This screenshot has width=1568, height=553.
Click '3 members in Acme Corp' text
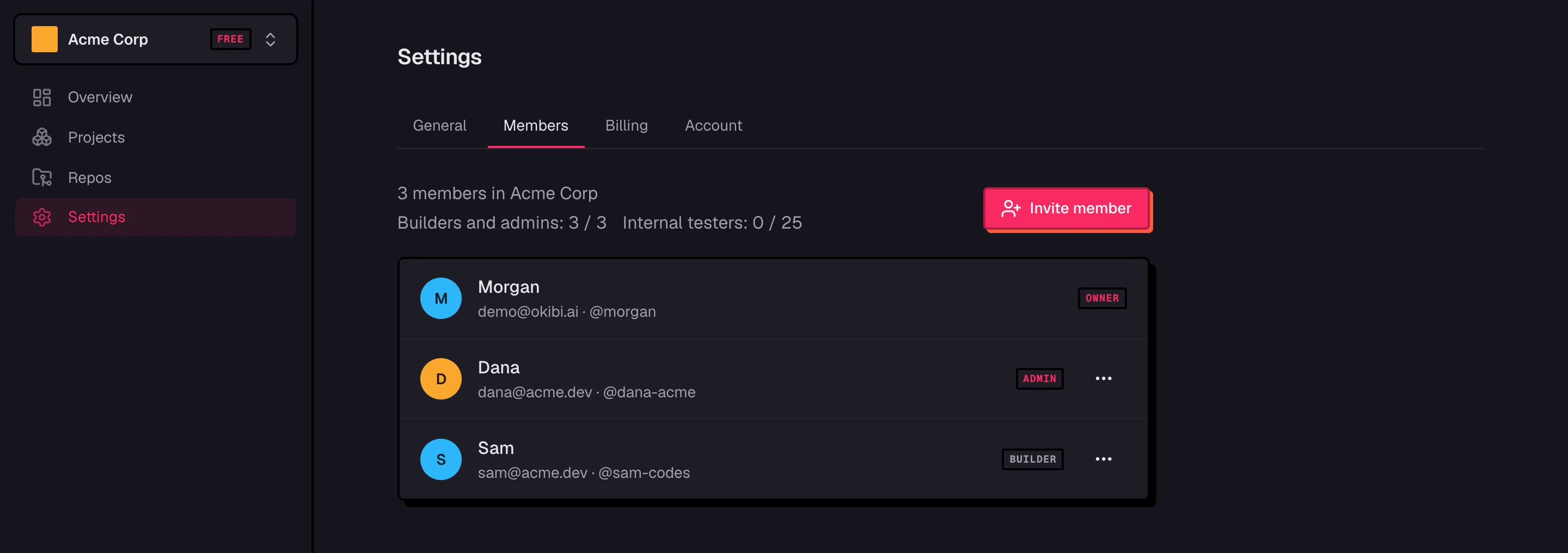pos(497,193)
